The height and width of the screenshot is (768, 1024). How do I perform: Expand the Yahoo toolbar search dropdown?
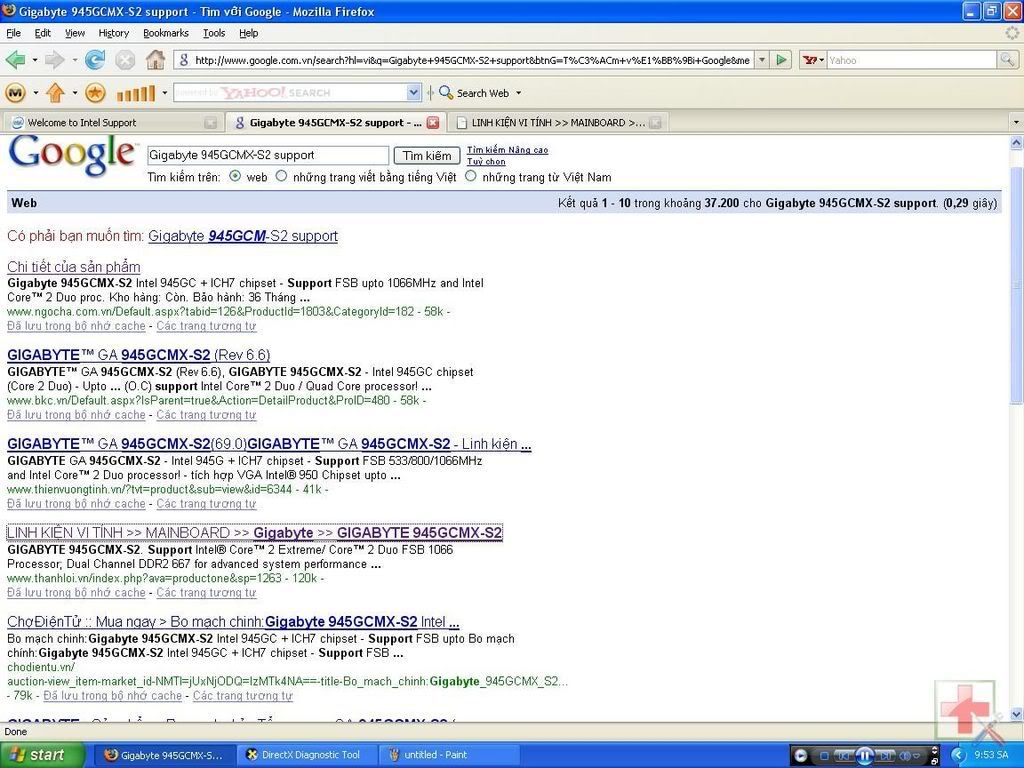[414, 93]
